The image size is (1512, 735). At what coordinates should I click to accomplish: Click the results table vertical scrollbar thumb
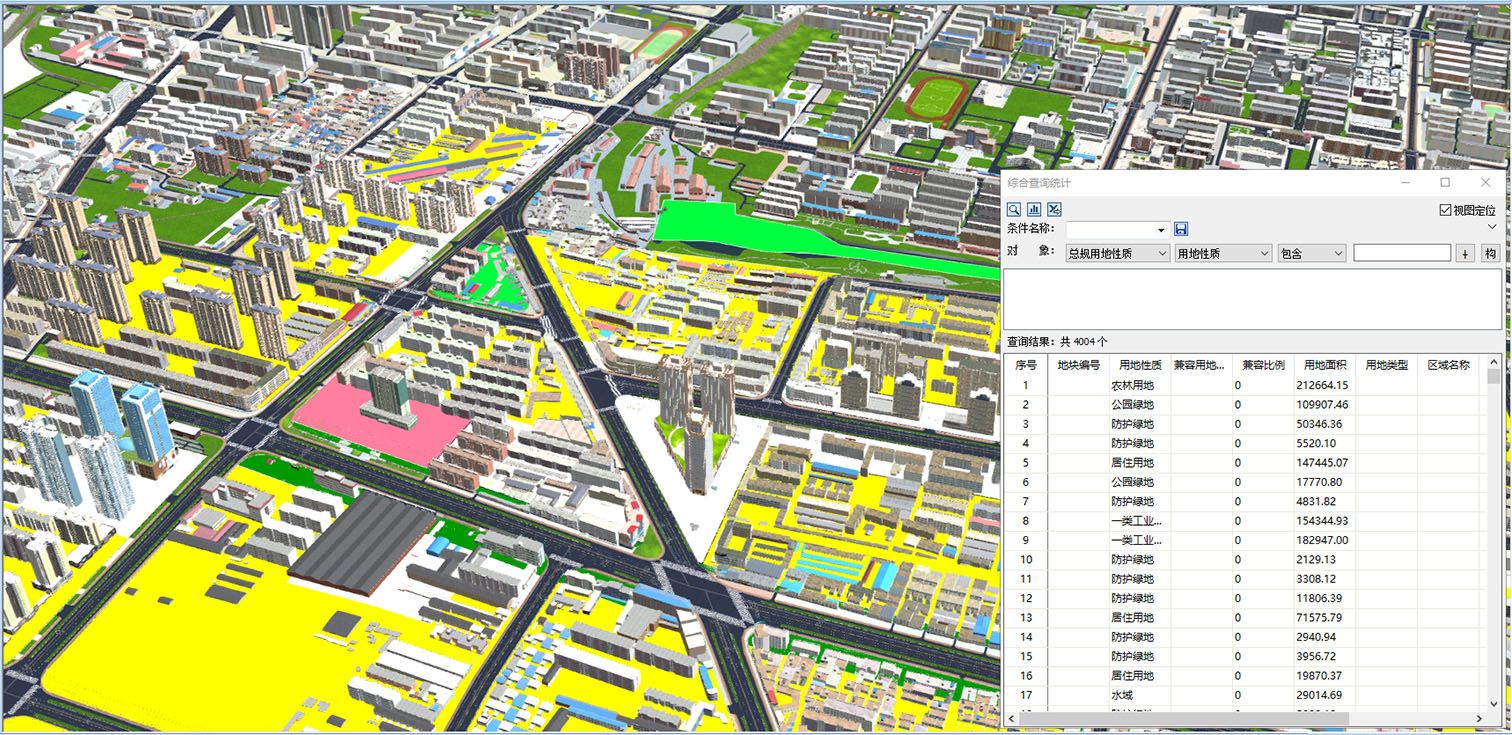tap(1493, 376)
